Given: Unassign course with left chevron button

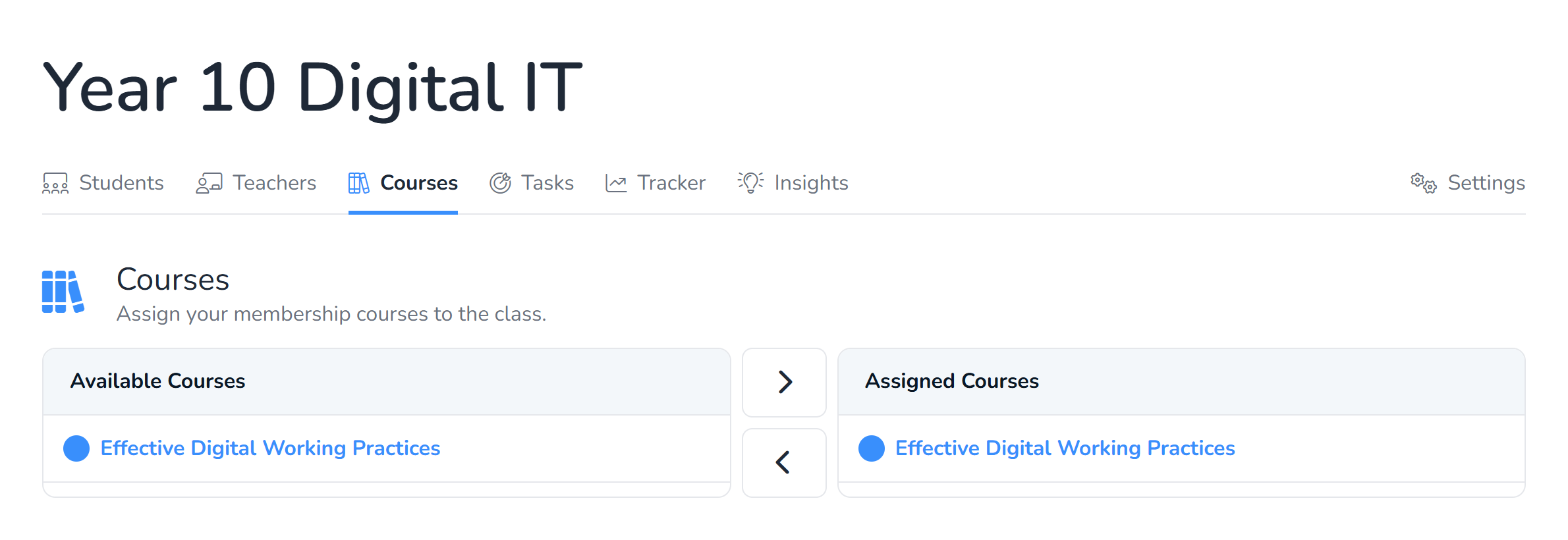Looking at the screenshot, I should (784, 462).
